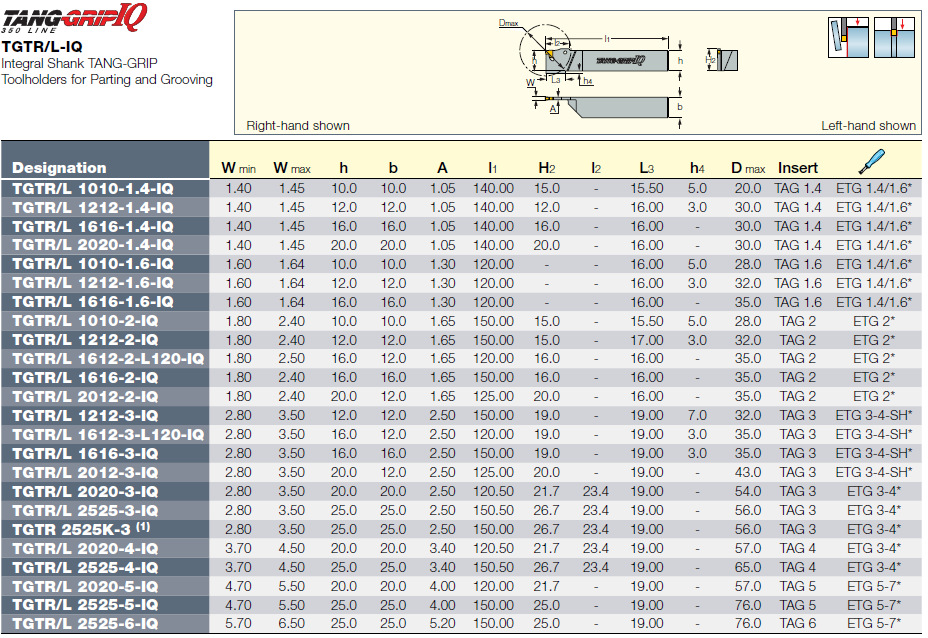Select row TGTR/L 2525-6-IQ
Image resolution: width=928 pixels, height=638 pixels.
point(462,623)
